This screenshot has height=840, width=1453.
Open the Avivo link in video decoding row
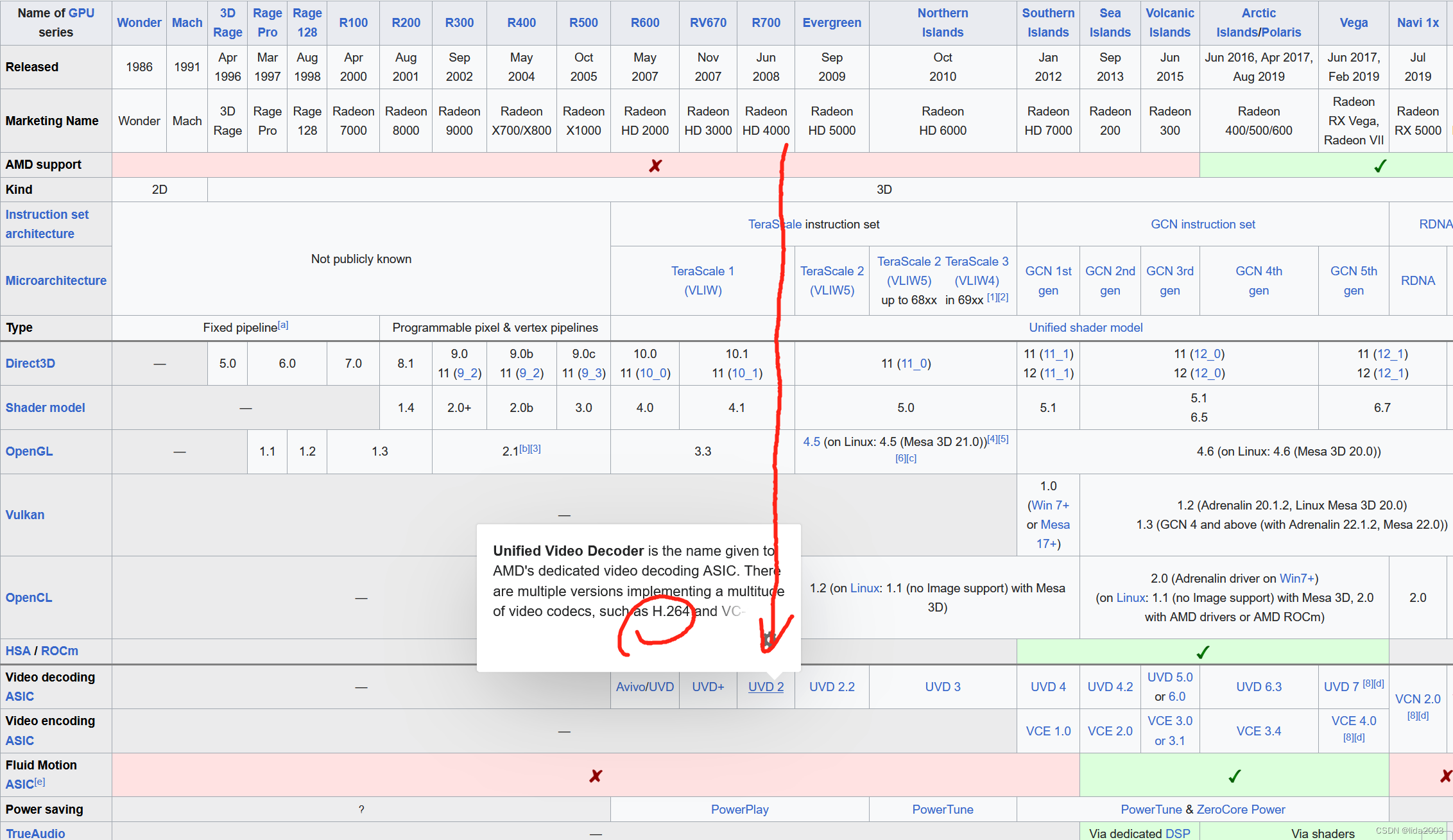click(631, 687)
